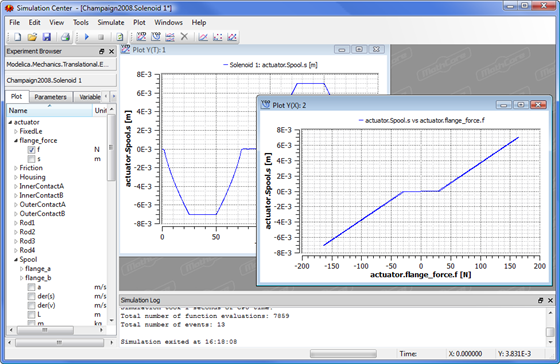
Task: Start simulation with the blue play icon
Action: click(87, 37)
